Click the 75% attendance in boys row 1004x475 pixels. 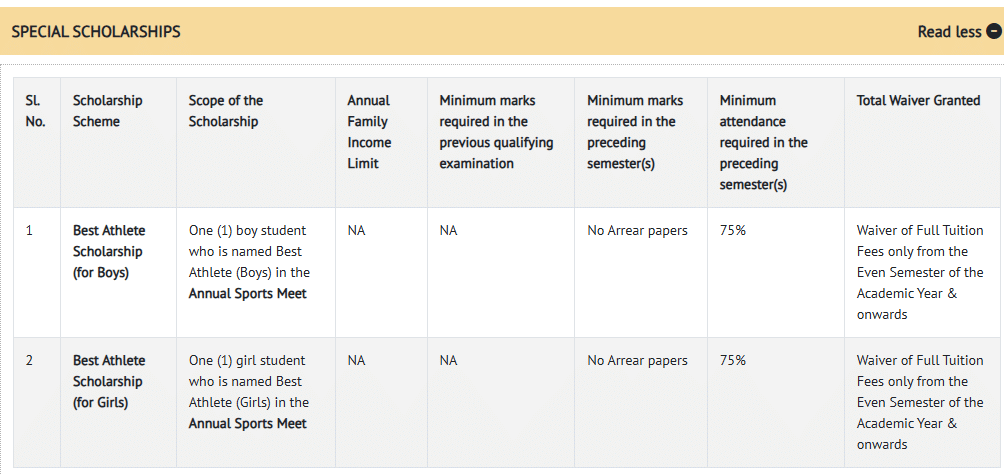(x=732, y=231)
